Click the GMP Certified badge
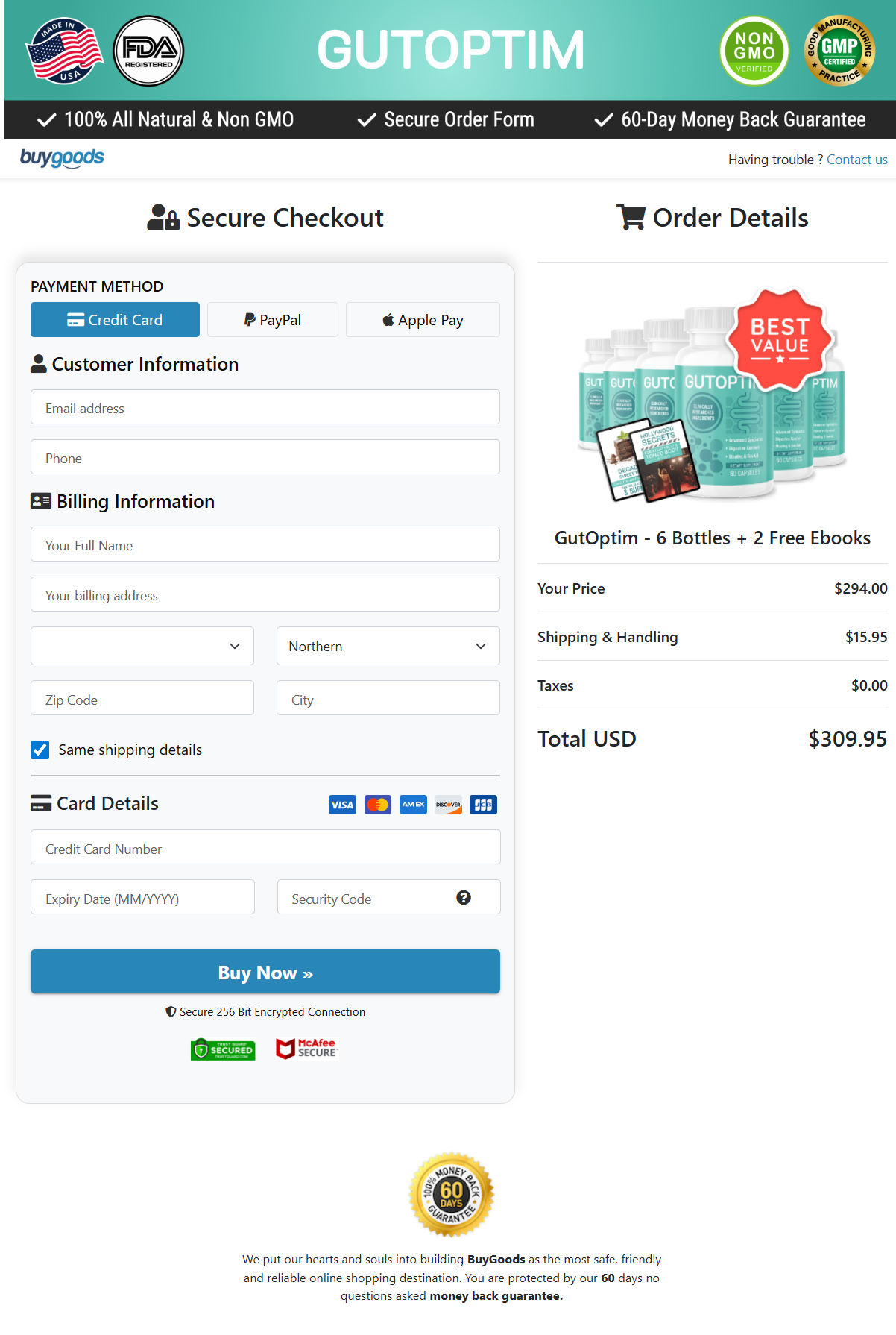 pos(839,50)
